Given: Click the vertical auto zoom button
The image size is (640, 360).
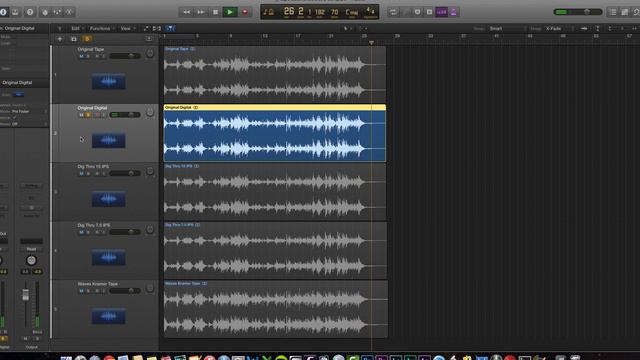Looking at the screenshot, I should [x=598, y=29].
